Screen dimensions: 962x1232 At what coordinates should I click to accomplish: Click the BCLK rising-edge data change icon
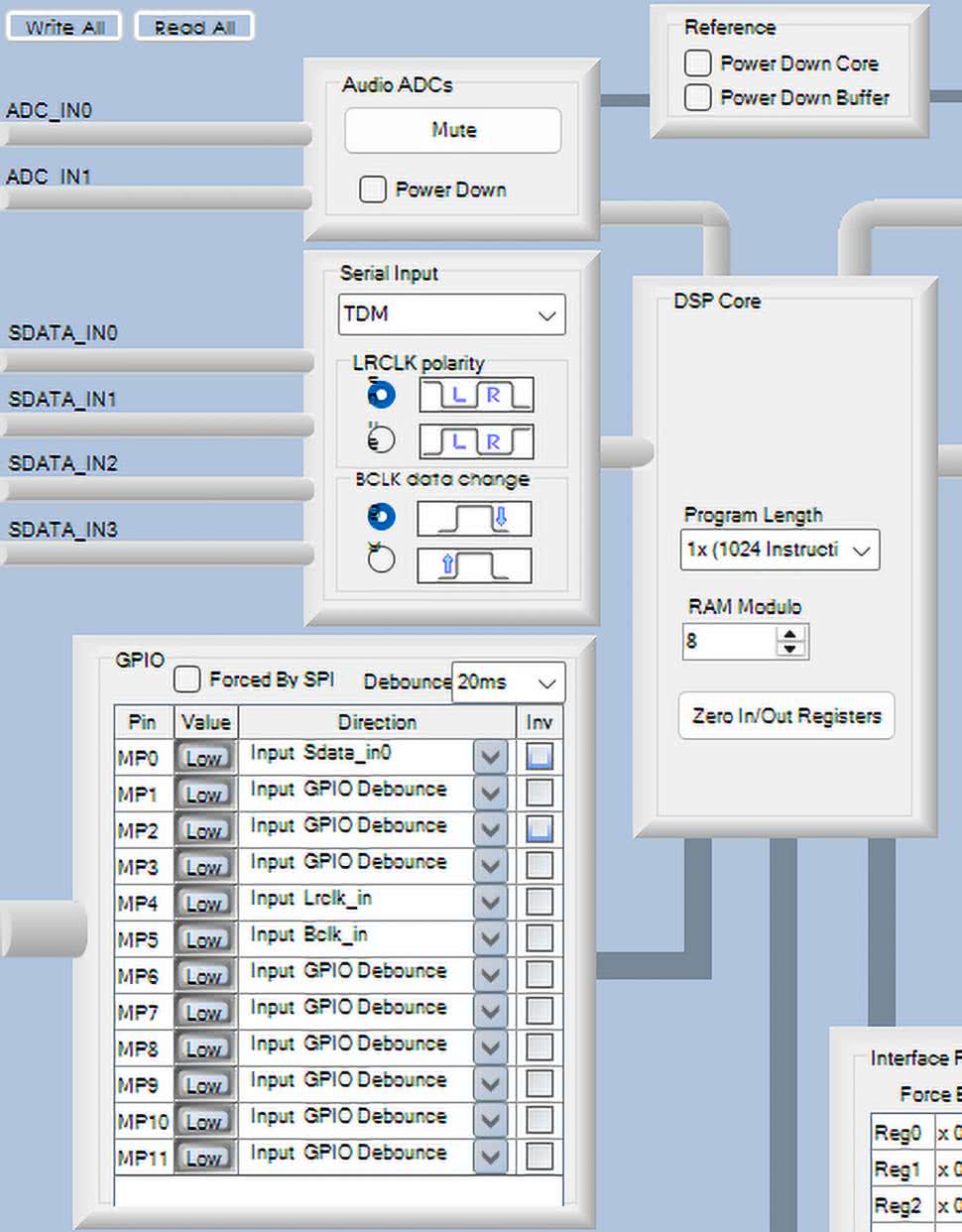473,564
